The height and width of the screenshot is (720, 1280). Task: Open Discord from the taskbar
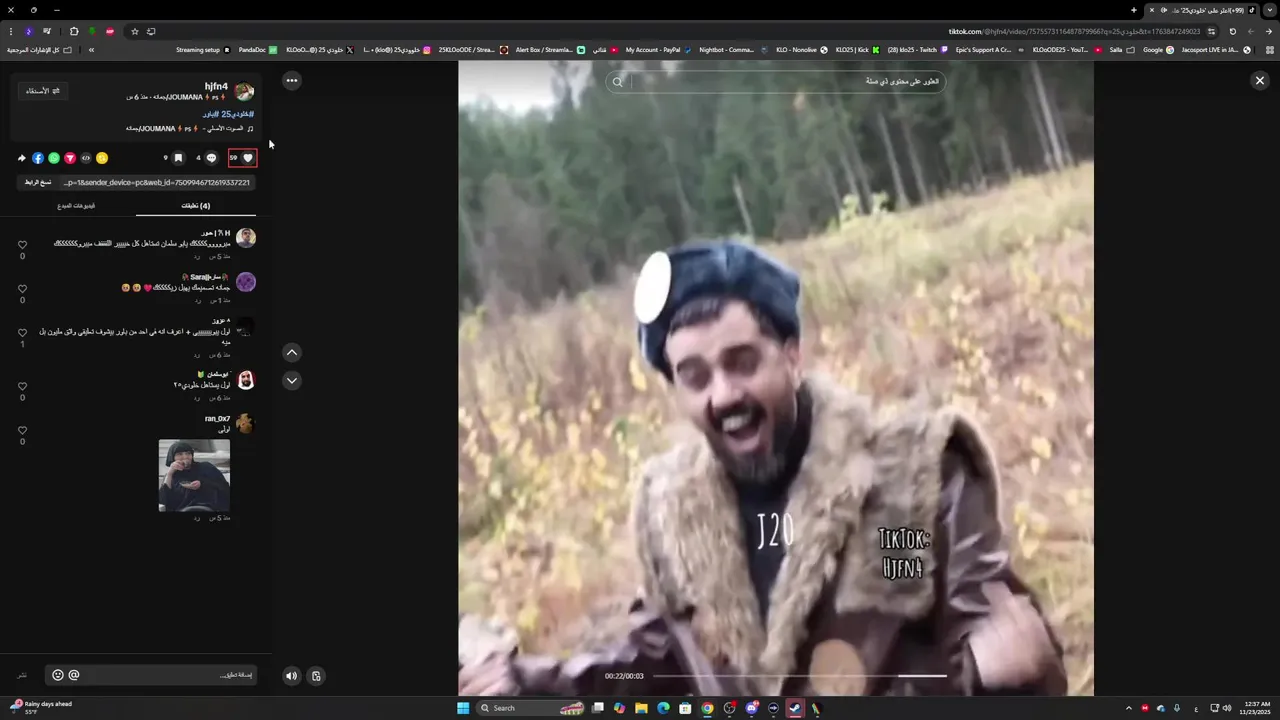pos(751,708)
